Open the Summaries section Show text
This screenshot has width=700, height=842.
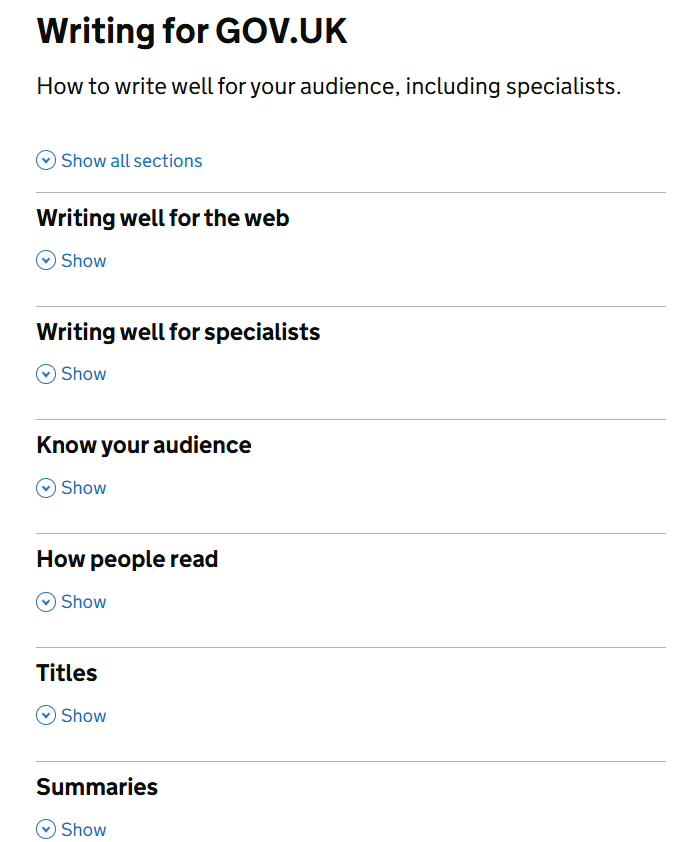[x=84, y=830]
